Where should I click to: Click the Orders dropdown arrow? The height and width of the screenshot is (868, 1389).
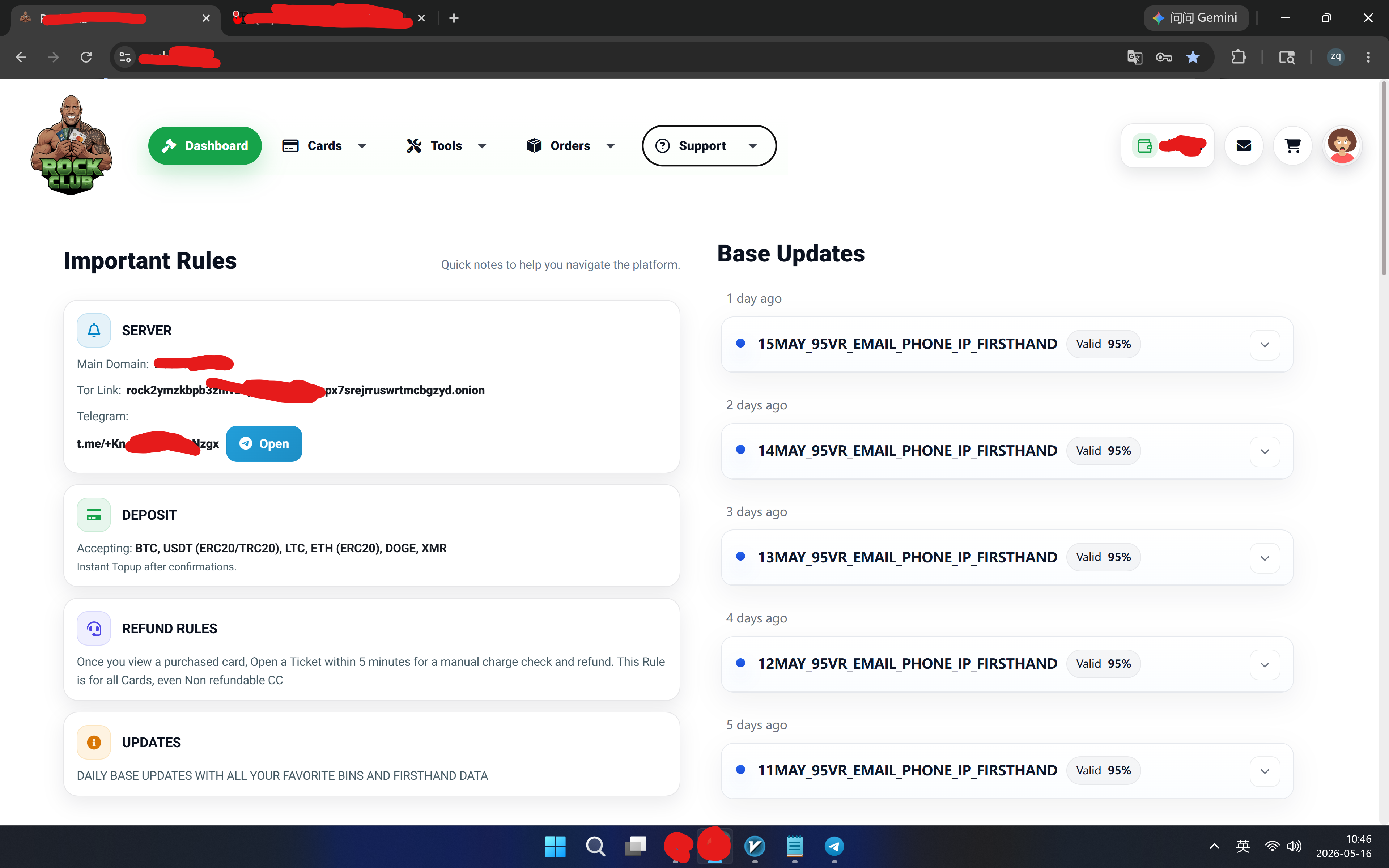611,146
